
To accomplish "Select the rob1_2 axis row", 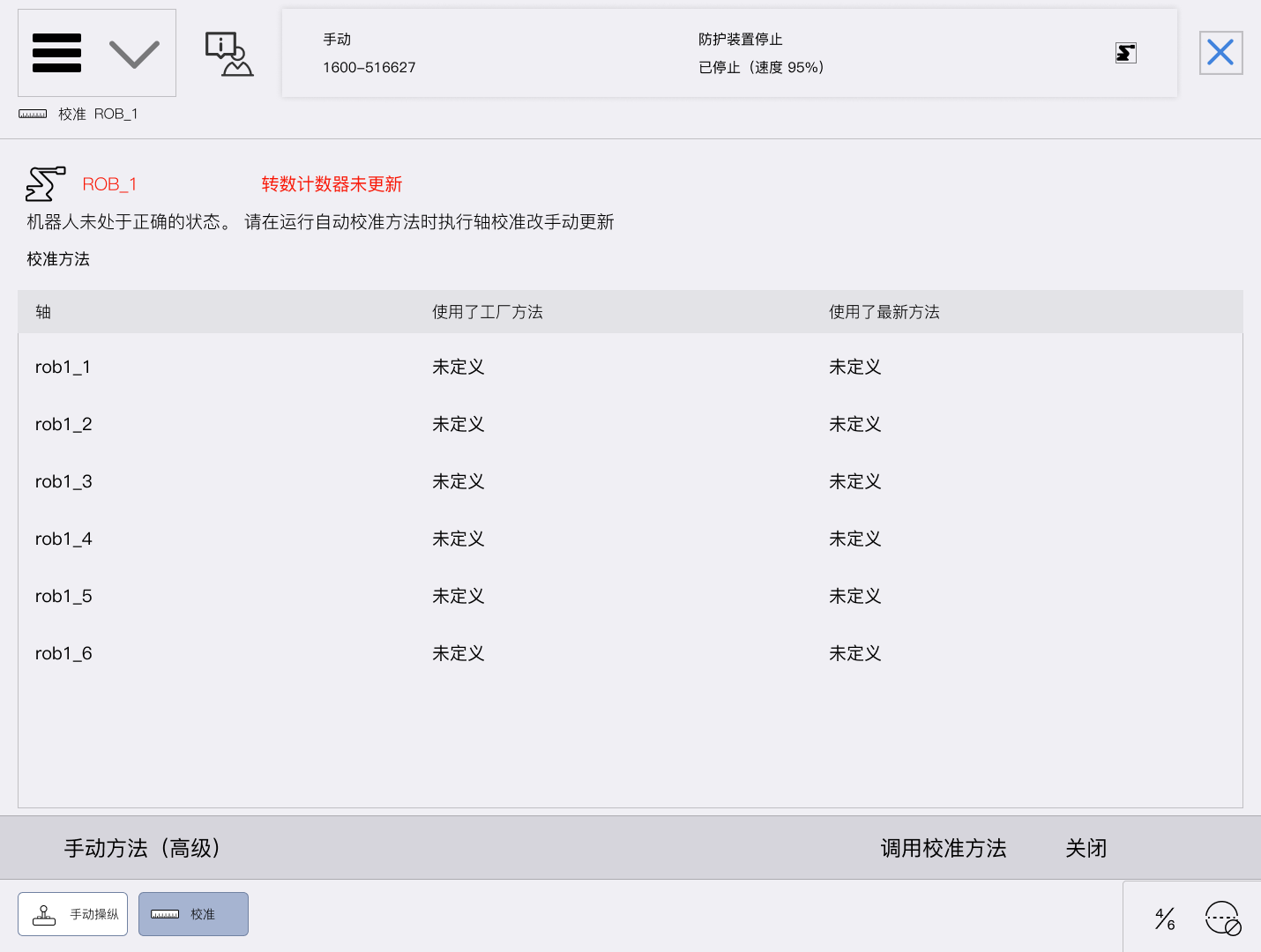I will pyautogui.click(x=630, y=424).
